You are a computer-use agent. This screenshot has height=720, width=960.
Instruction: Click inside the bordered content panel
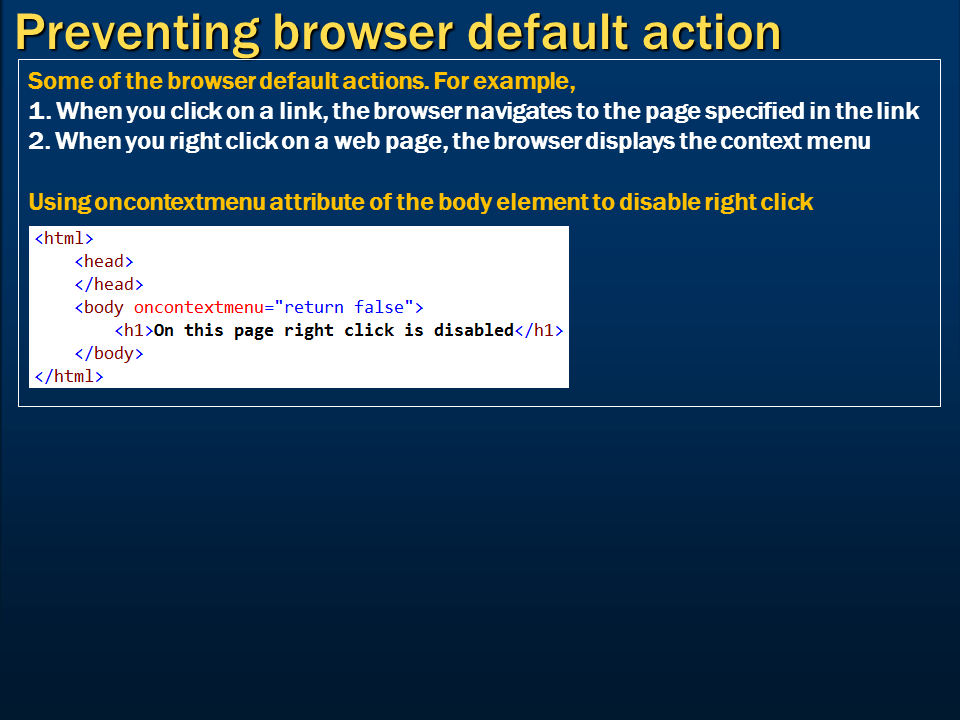click(700, 300)
